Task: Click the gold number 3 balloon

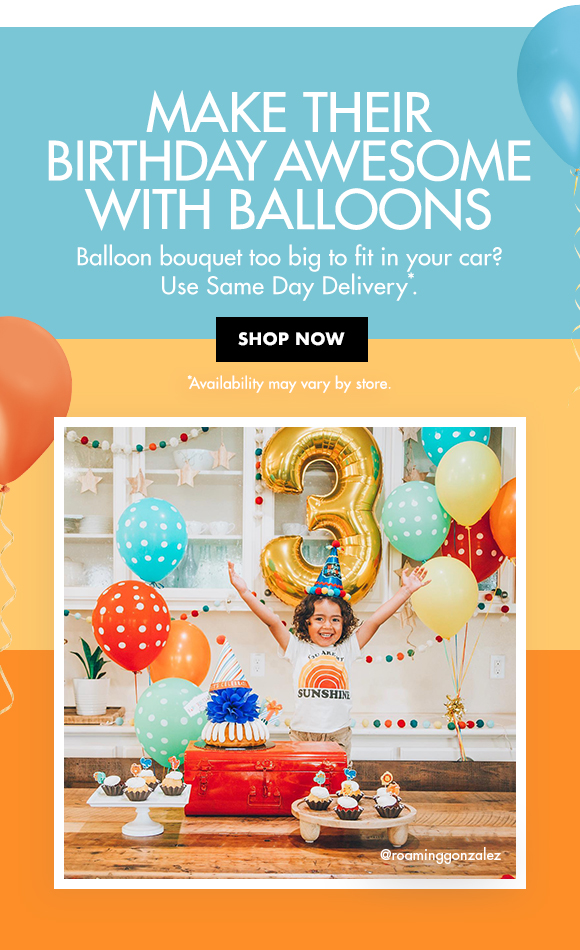Action: click(x=322, y=514)
